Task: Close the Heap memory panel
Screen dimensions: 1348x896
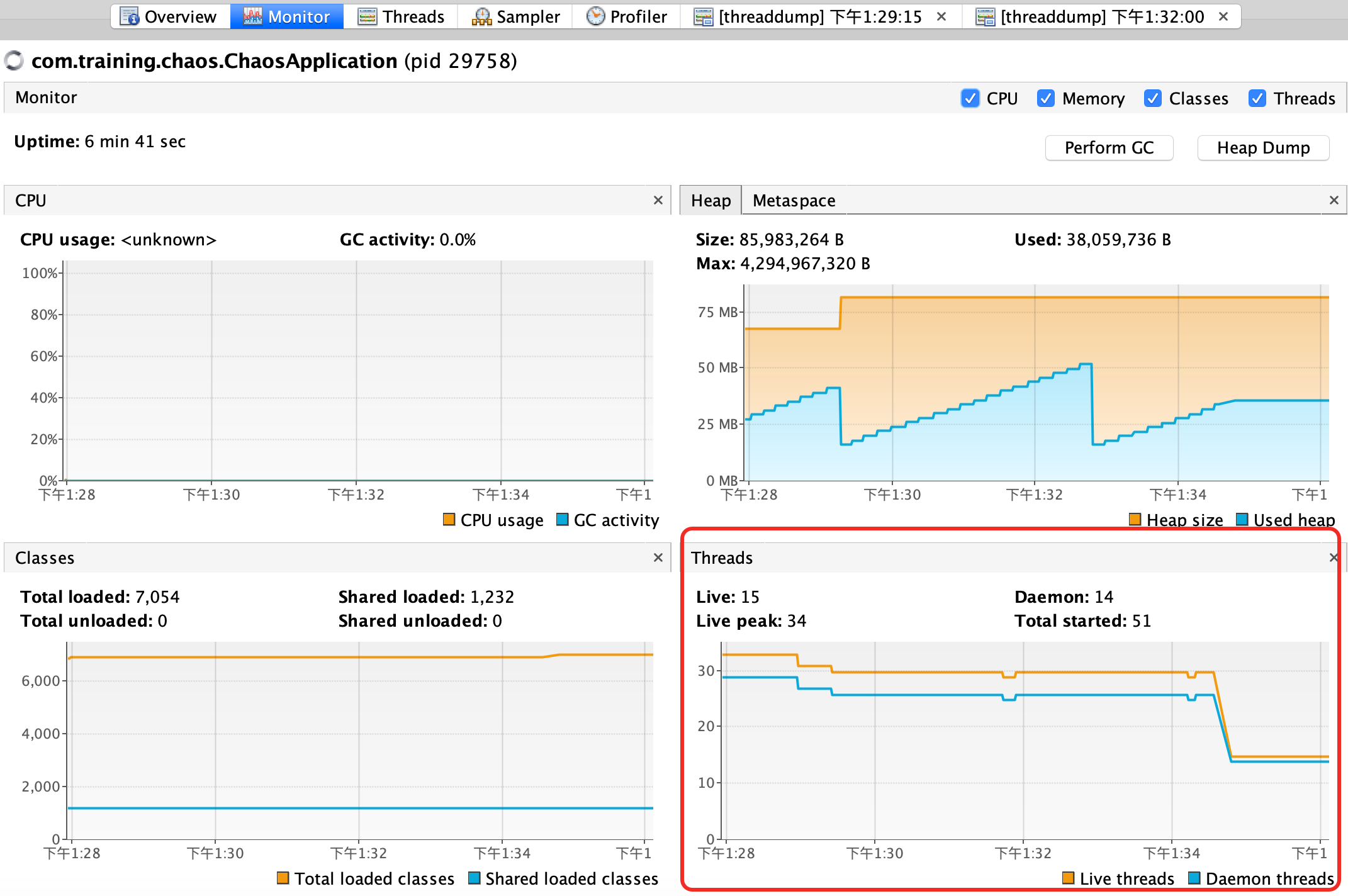Action: click(1334, 200)
